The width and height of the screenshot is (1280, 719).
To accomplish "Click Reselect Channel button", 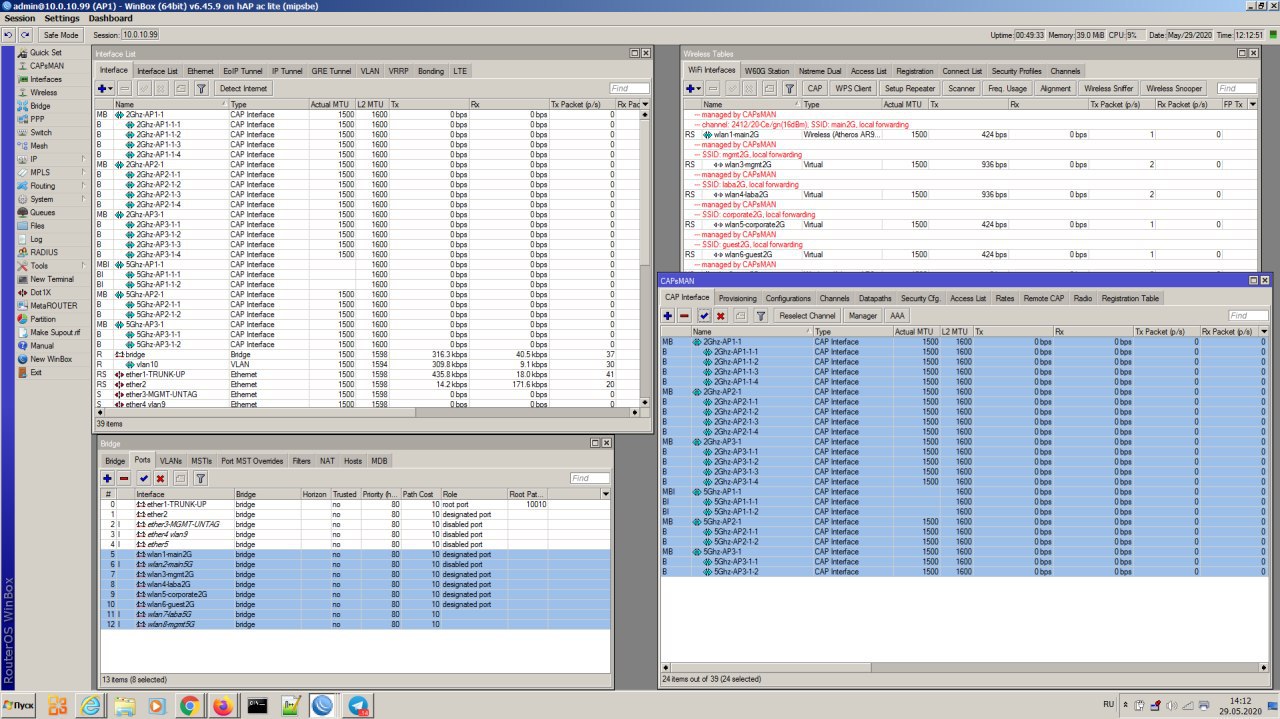I will (x=807, y=315).
